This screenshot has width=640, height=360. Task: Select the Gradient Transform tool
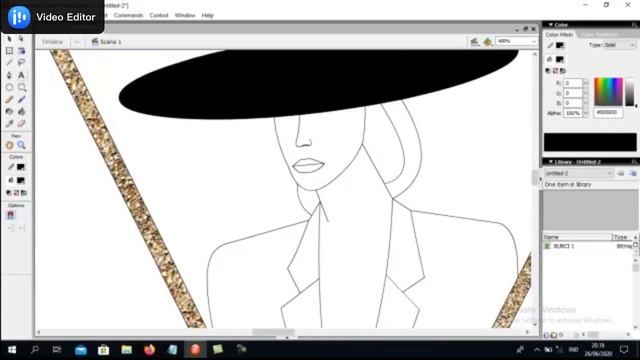click(x=21, y=51)
